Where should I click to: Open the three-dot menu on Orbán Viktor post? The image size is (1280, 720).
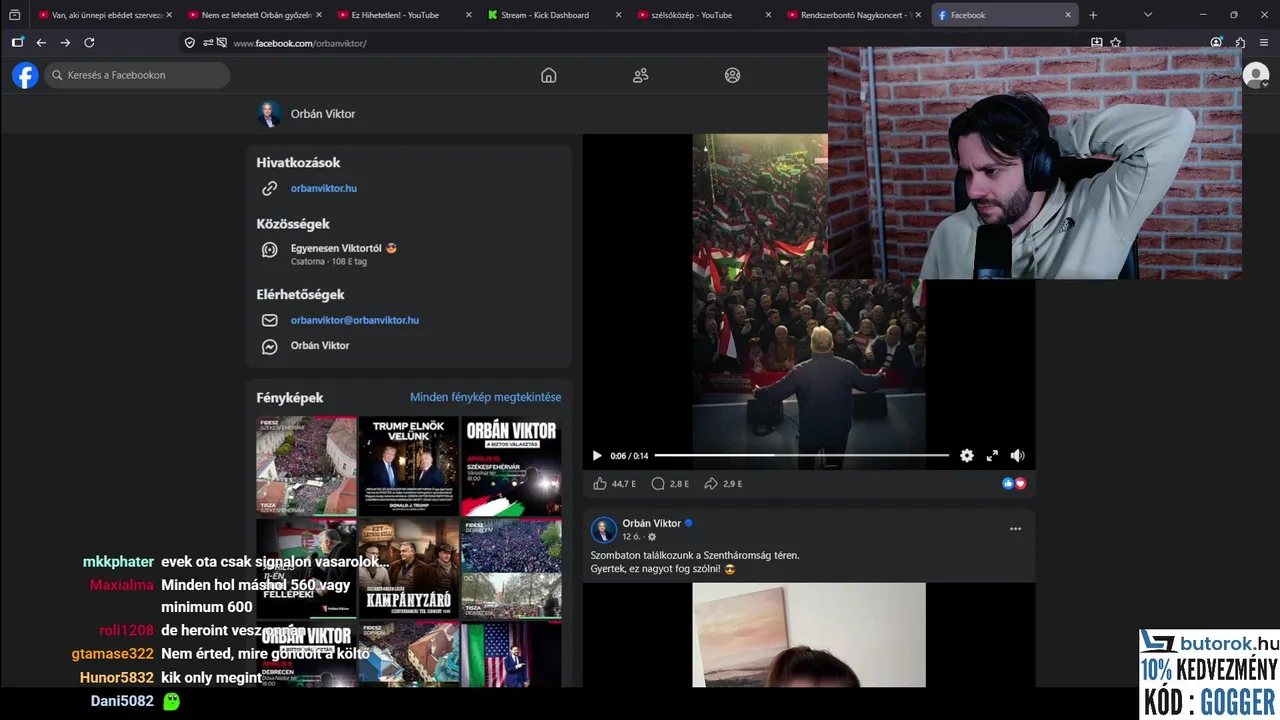(1015, 529)
